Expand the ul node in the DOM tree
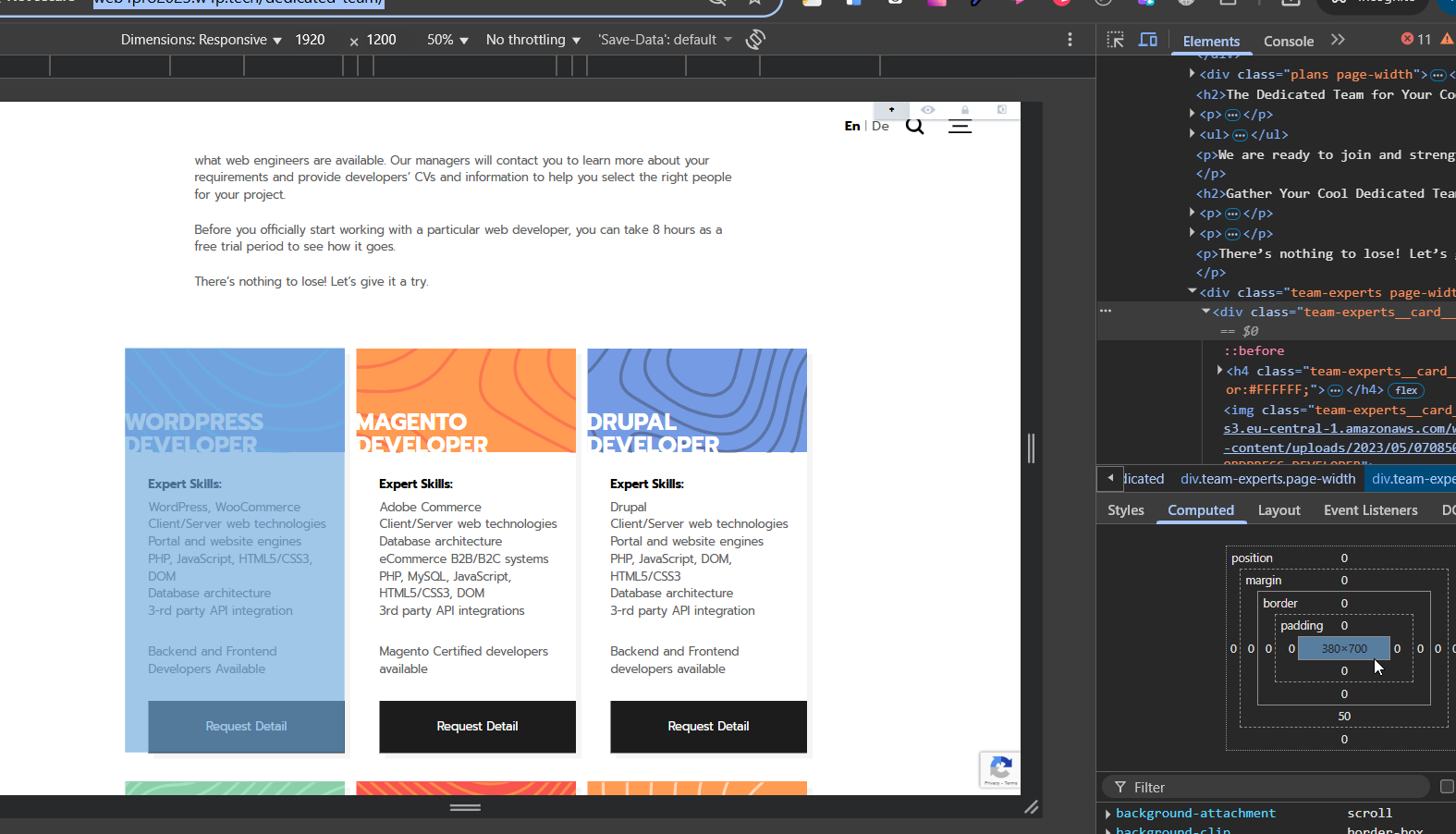1456x834 pixels. tap(1193, 134)
